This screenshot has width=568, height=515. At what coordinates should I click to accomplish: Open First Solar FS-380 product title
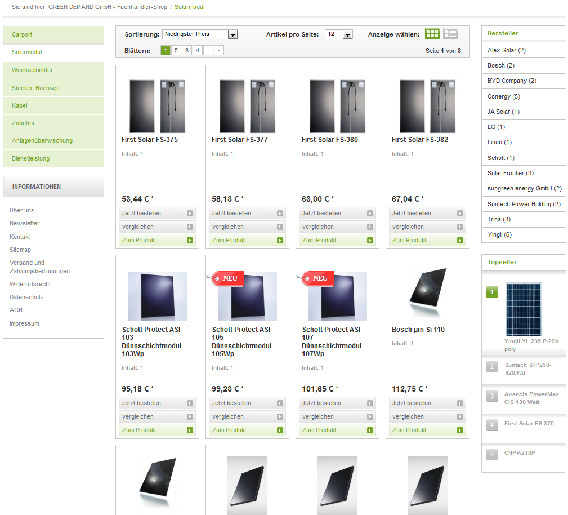(330, 139)
